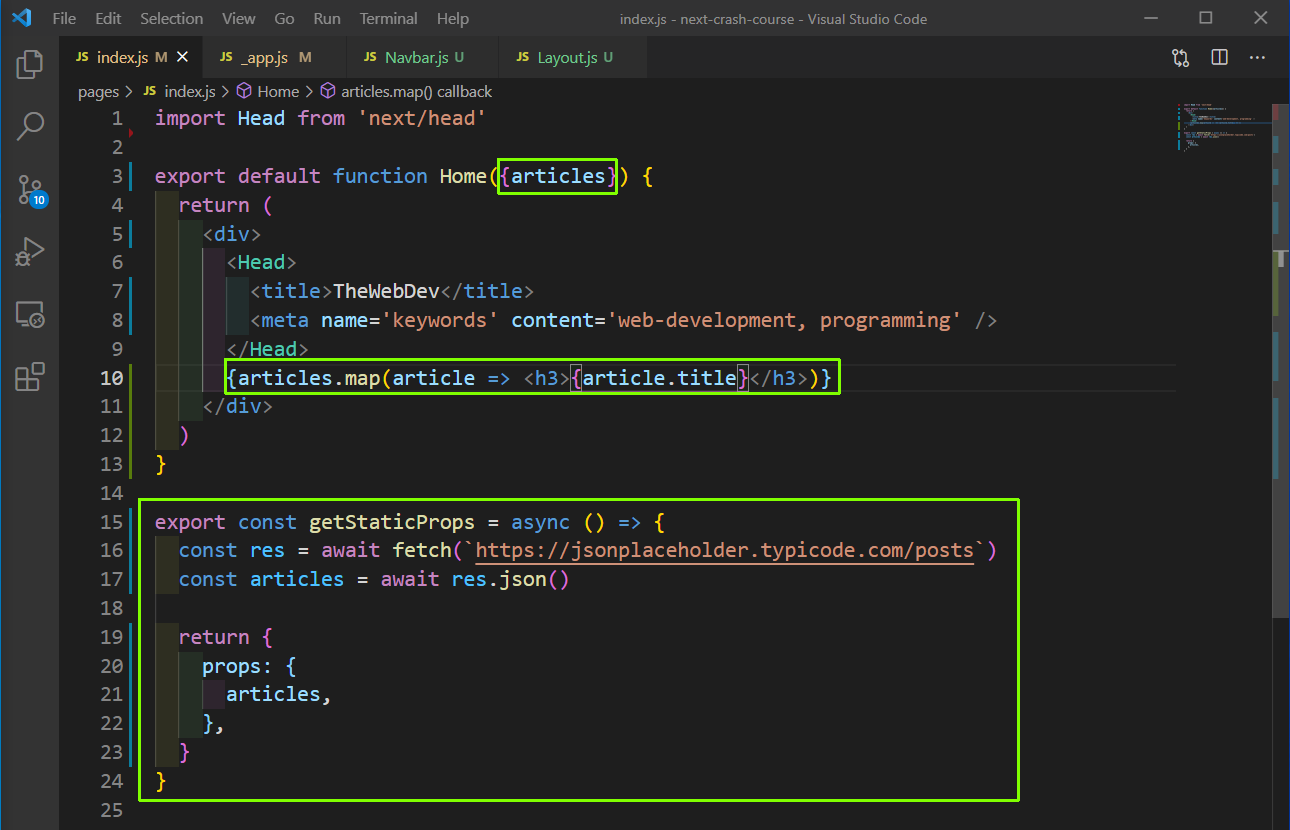Click line number 3 in gutter
This screenshot has width=1290, height=830.
[117, 176]
